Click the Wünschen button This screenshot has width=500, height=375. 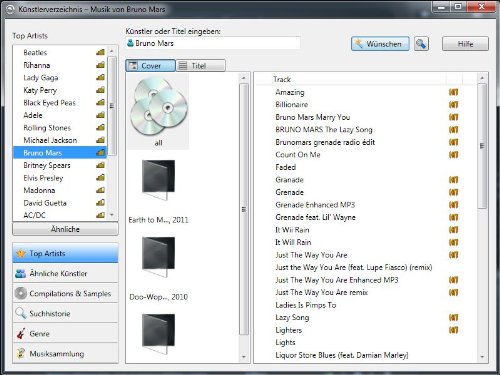pyautogui.click(x=380, y=44)
